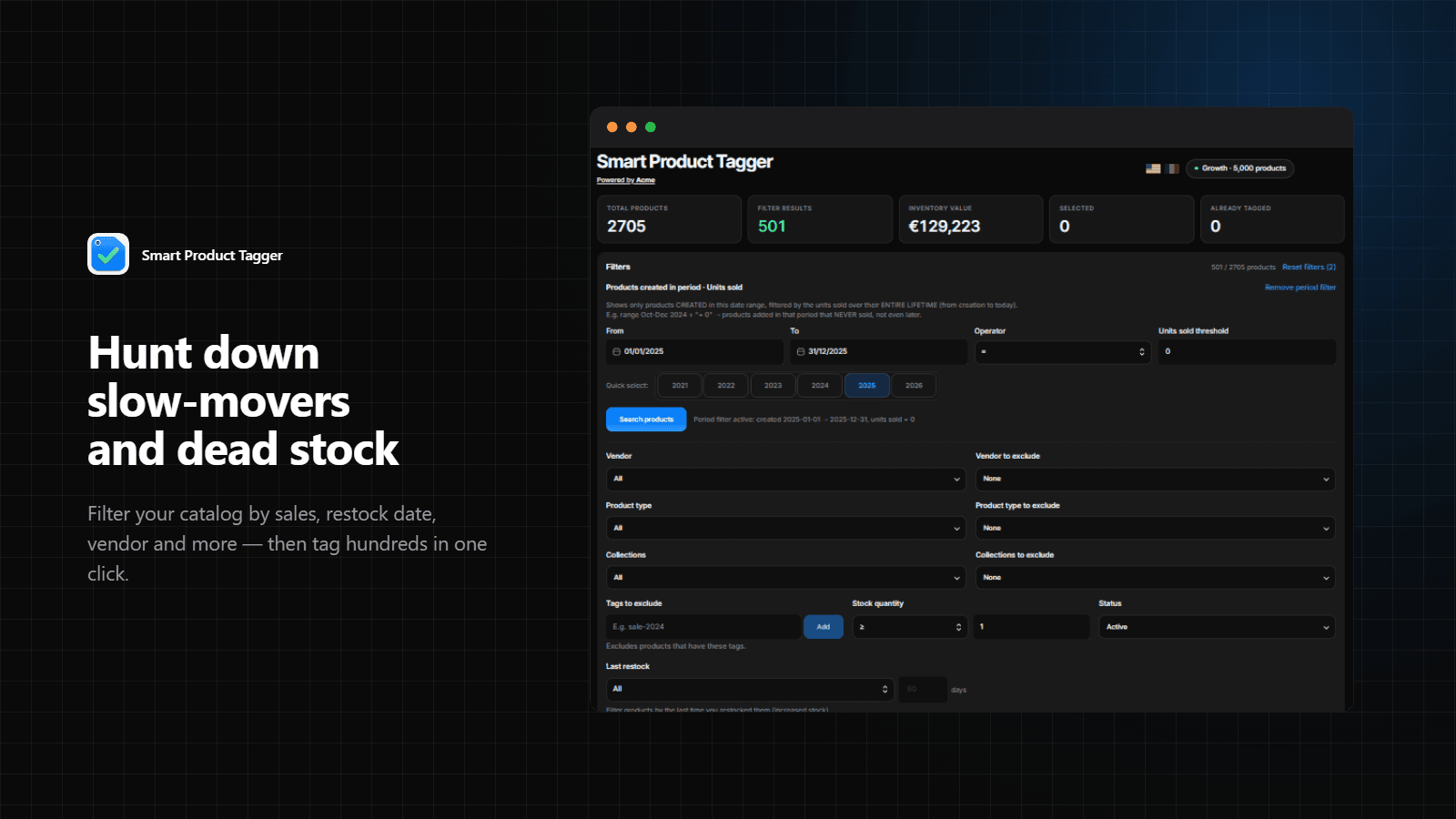Open the Stock quantity operator dropdown
Image resolution: width=1456 pixels, height=819 pixels.
[910, 627]
